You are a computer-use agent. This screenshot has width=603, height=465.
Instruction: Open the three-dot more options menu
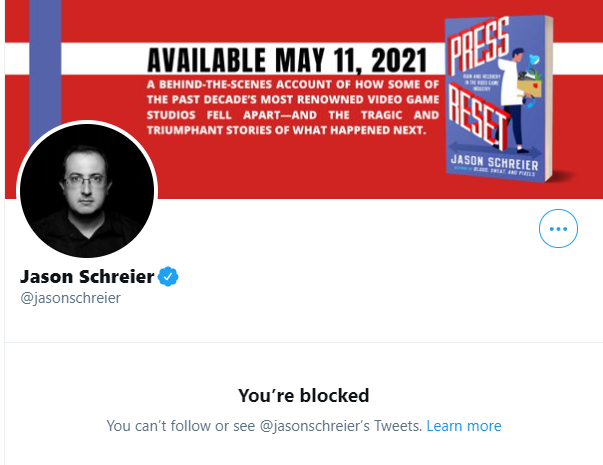(x=558, y=229)
